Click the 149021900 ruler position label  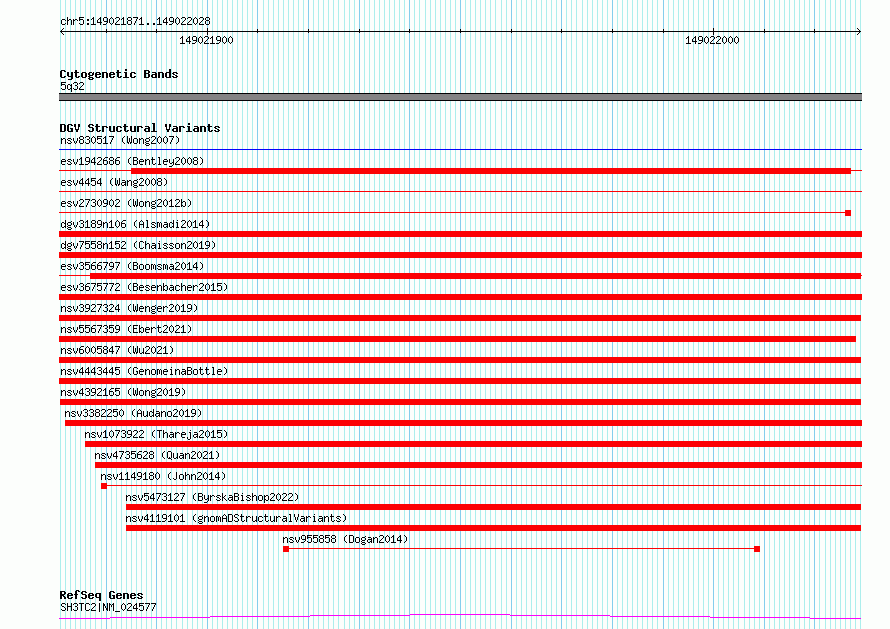coord(206,40)
